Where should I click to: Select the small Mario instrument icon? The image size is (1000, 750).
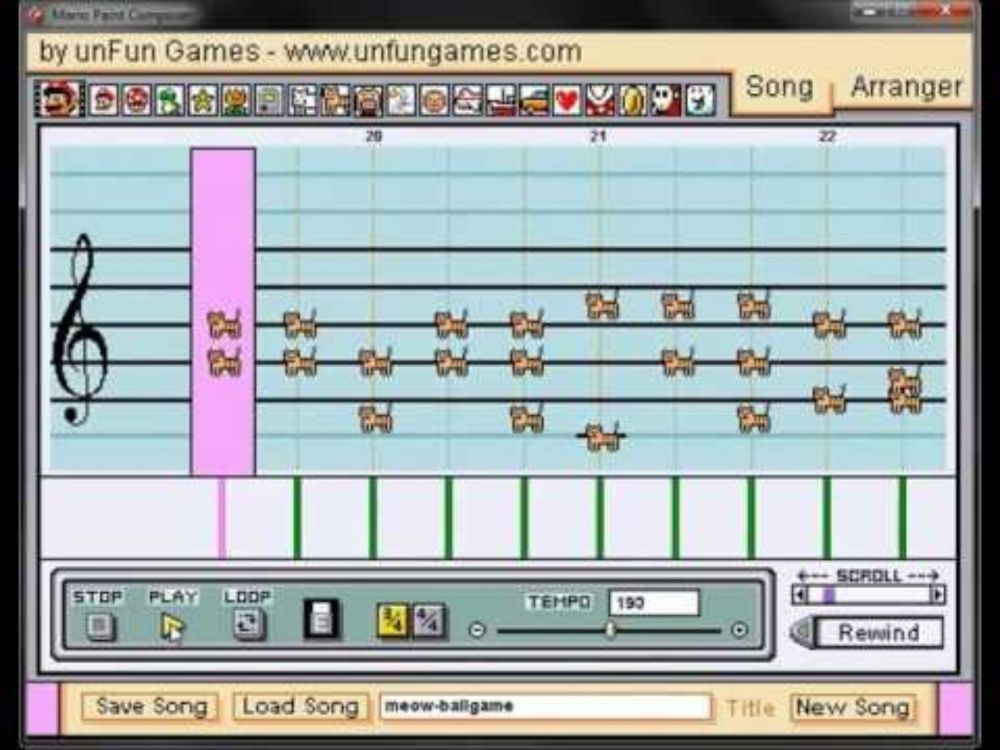[x=103, y=101]
